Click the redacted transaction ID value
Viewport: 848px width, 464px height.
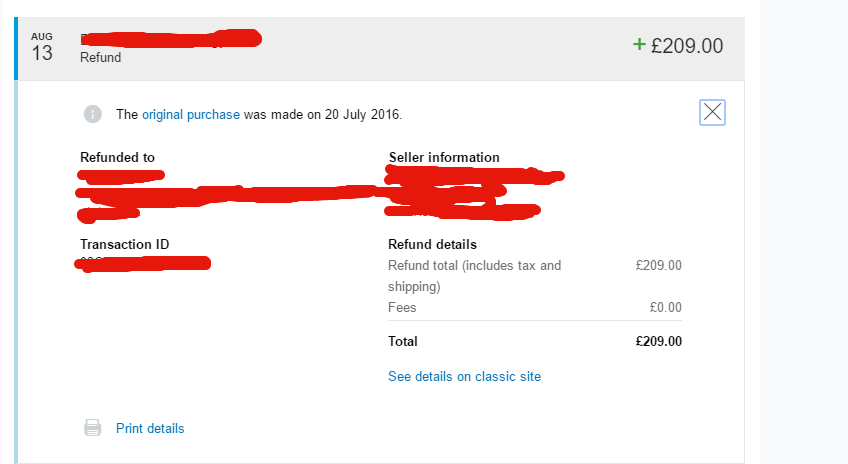(143, 264)
